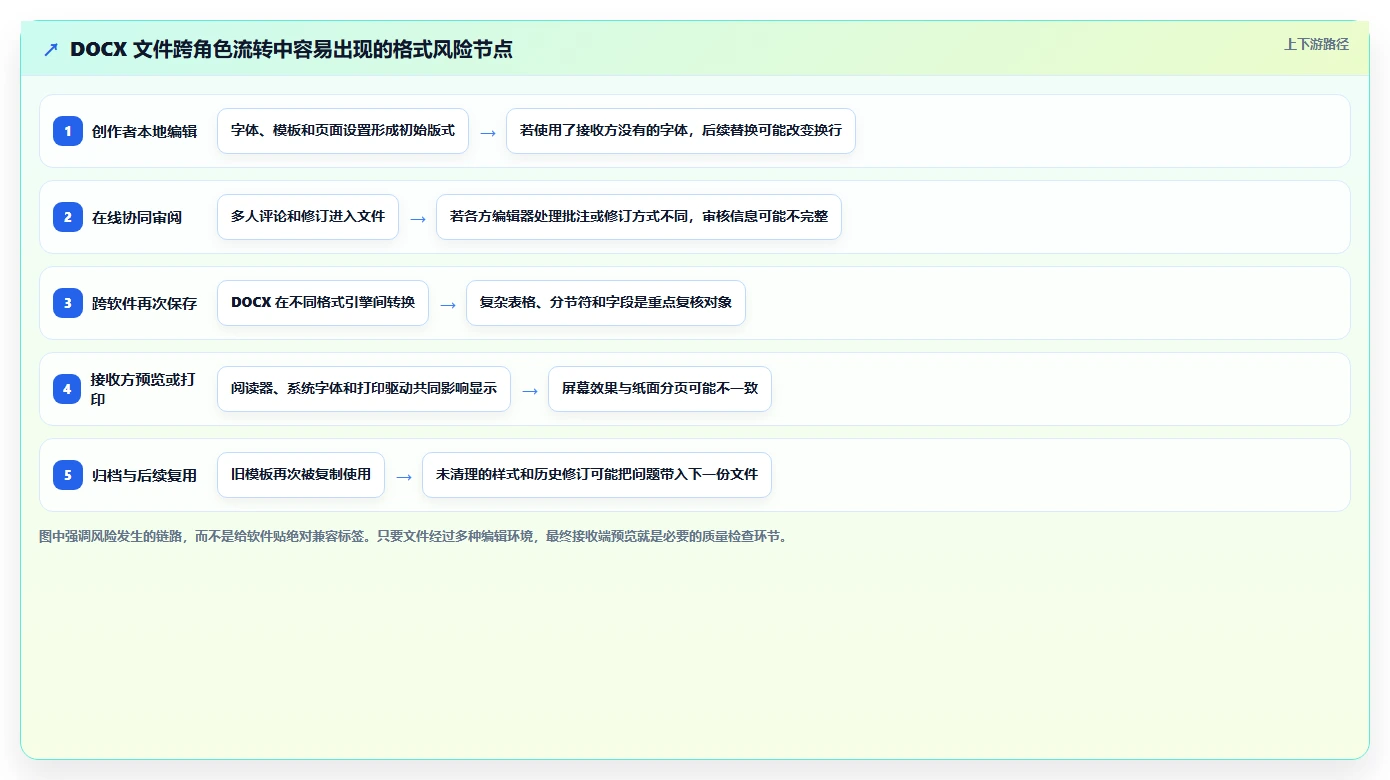Select the 归档与后续复用 step label
Screen dimensions: 1390x780
point(144,475)
